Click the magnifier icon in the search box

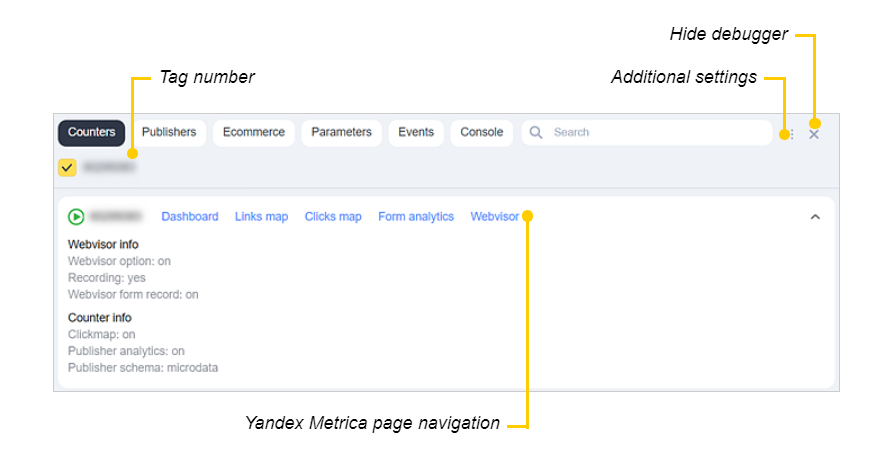(x=536, y=132)
